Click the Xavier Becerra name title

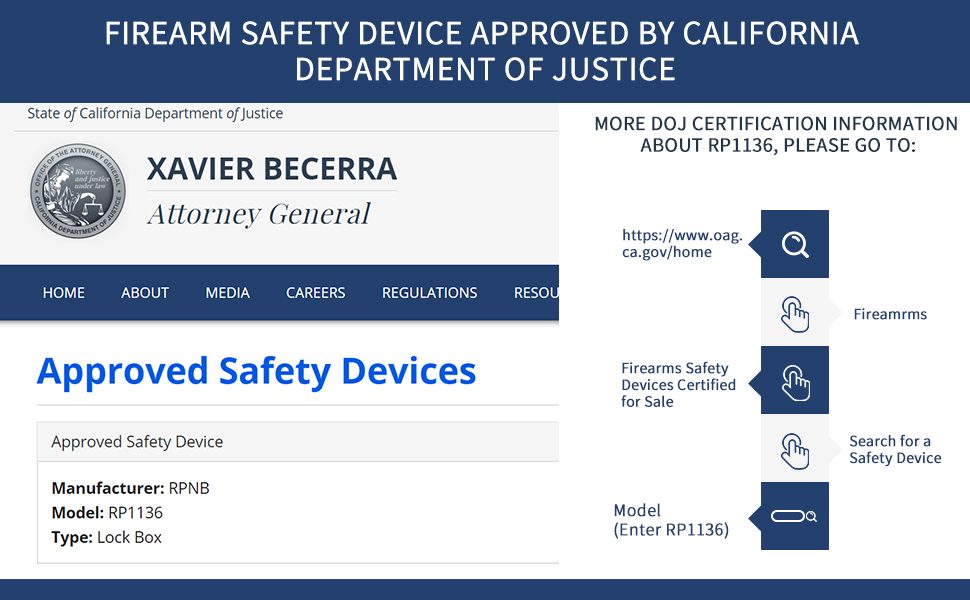[272, 168]
